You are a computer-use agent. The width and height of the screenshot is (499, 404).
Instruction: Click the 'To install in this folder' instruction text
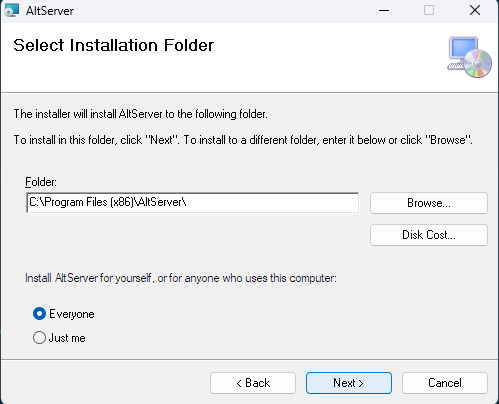pos(243,140)
